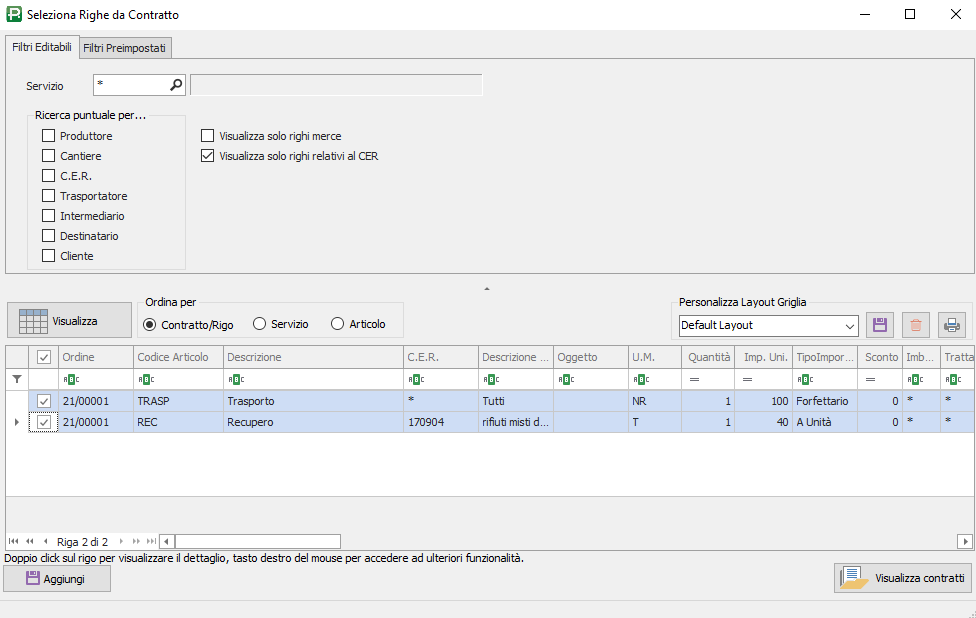
Task: Print the grid using printer icon
Action: (x=952, y=325)
